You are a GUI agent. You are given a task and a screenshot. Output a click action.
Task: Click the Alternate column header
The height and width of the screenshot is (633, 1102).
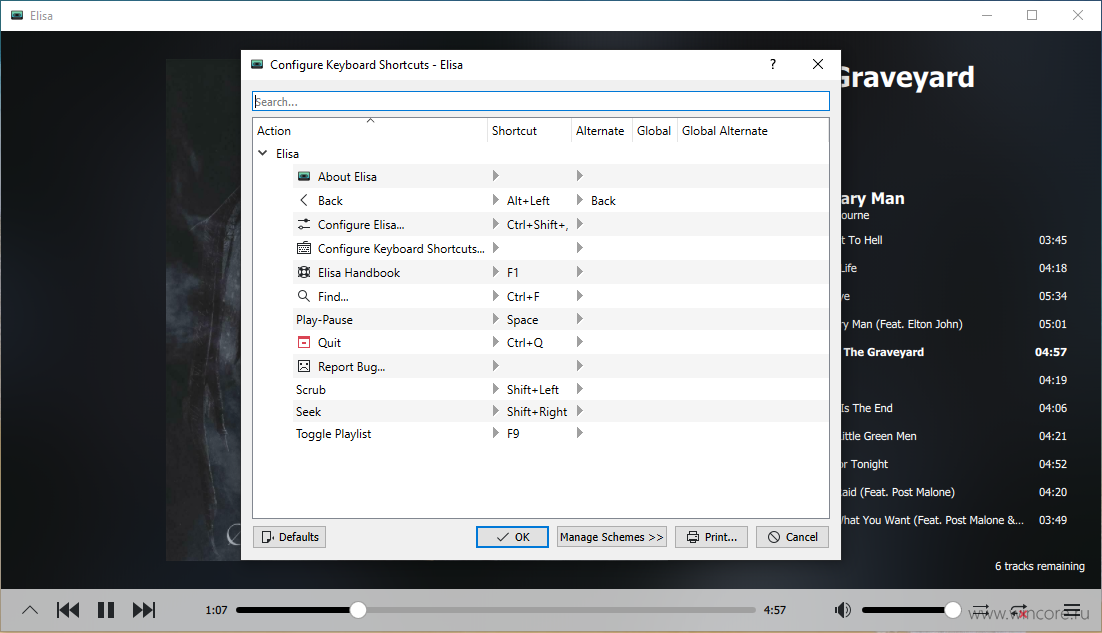[x=602, y=131]
